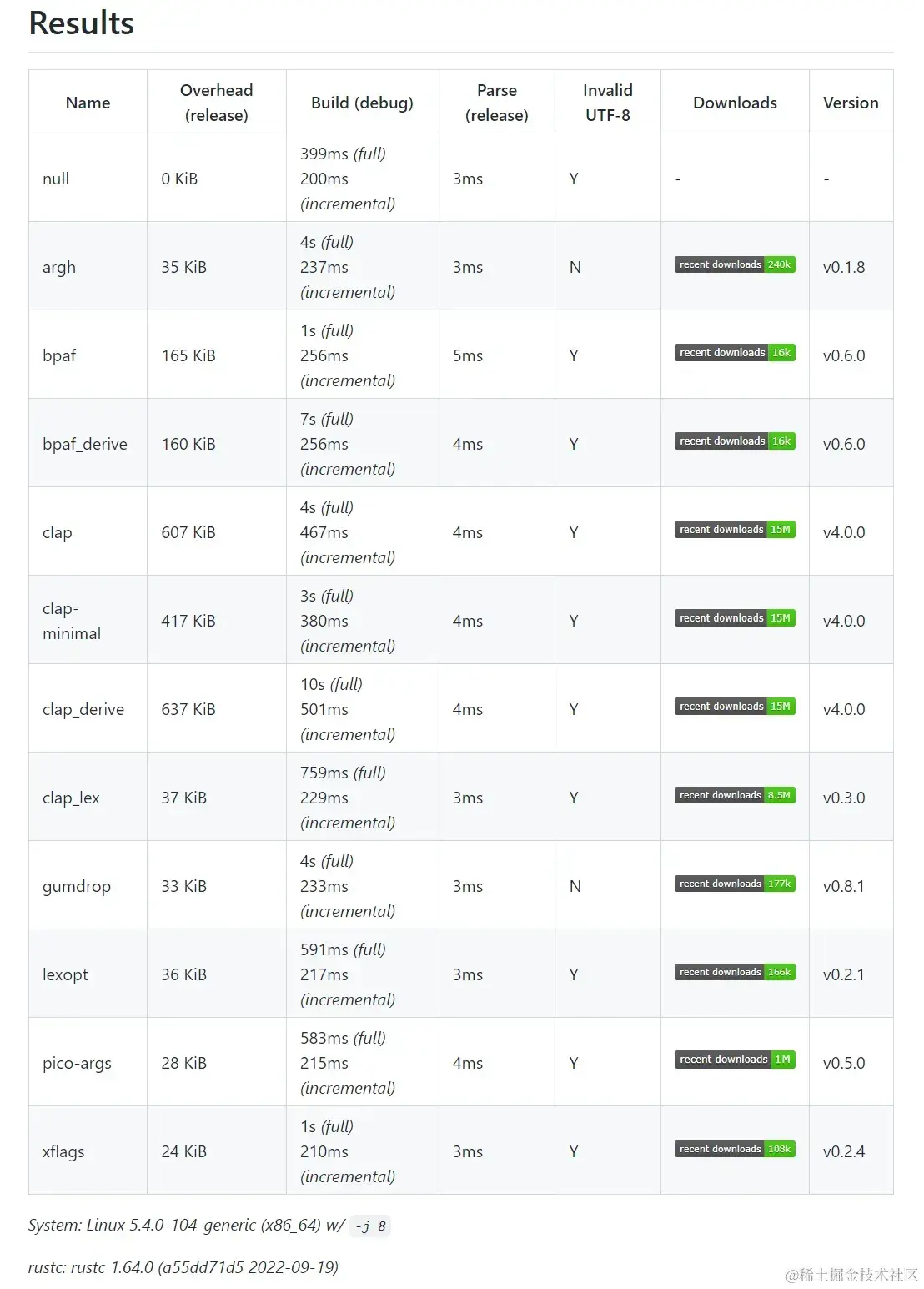Click the bpaf_derive recent downloads badge
Screen dimensions: 924x1289
(x=735, y=441)
